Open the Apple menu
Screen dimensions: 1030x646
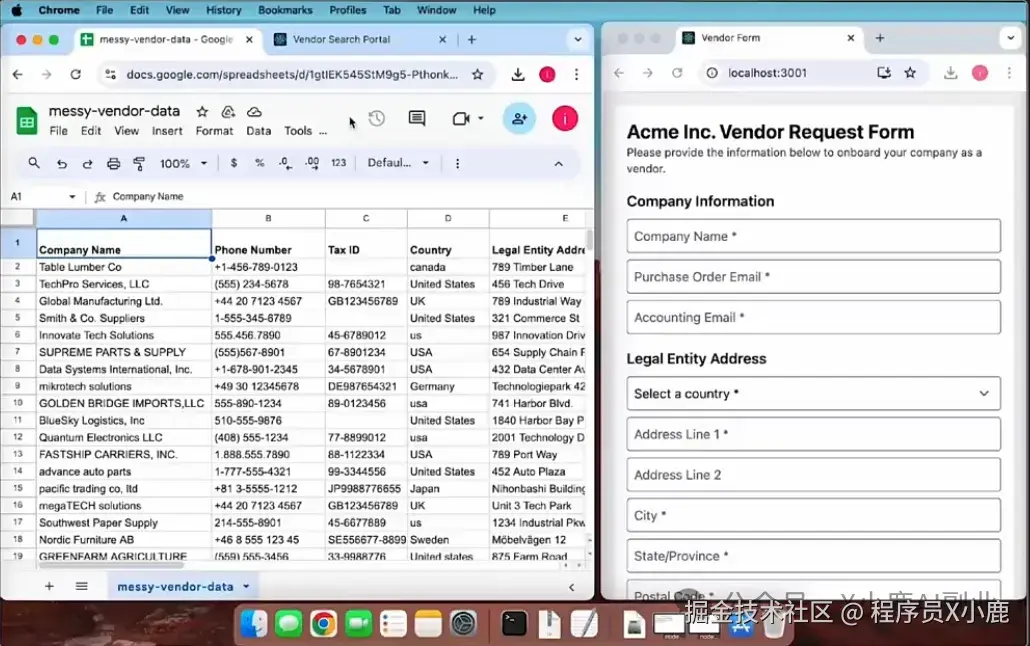pyautogui.click(x=16, y=10)
